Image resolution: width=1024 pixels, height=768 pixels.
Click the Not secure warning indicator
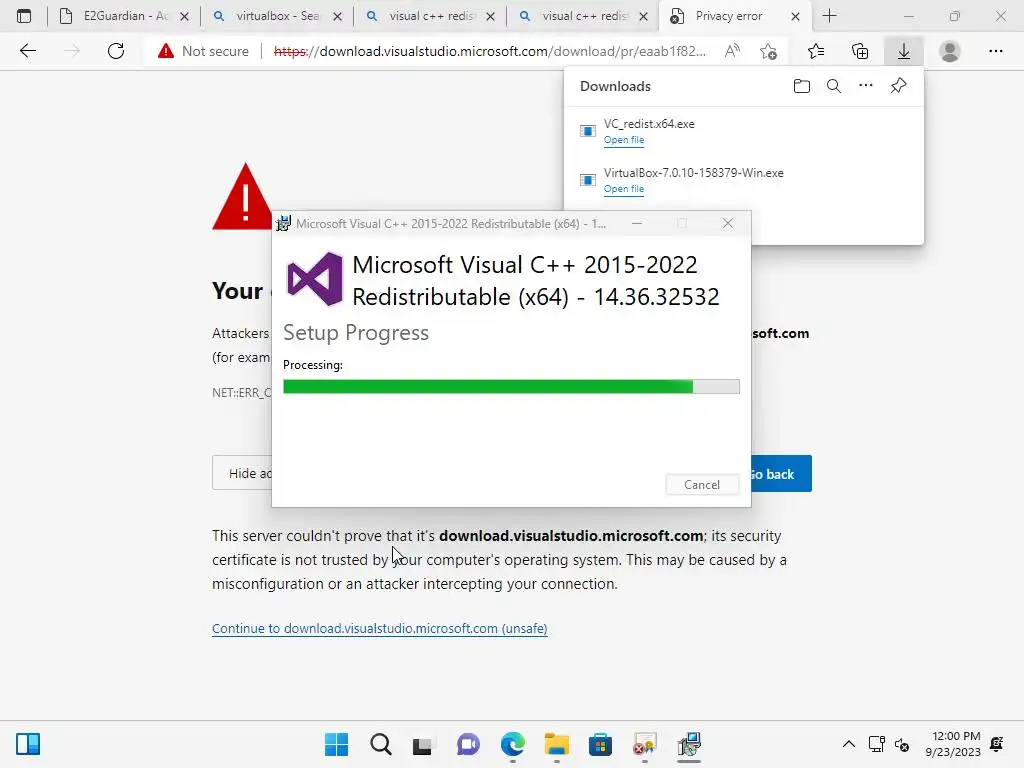click(203, 51)
